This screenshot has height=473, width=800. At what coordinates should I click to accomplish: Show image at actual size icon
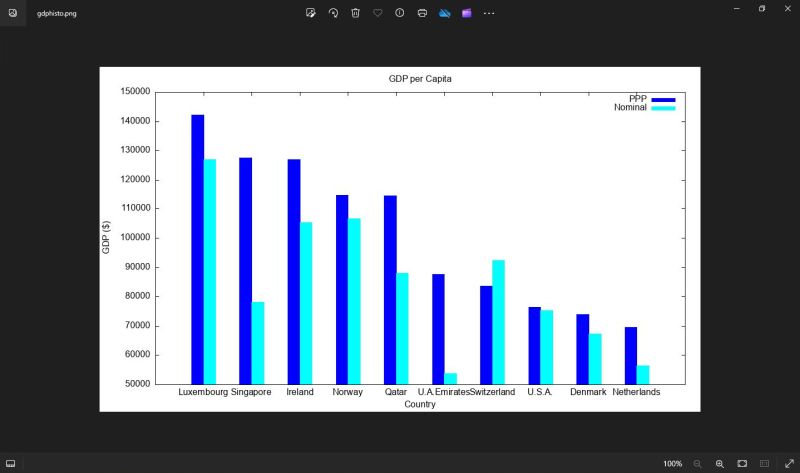764,463
